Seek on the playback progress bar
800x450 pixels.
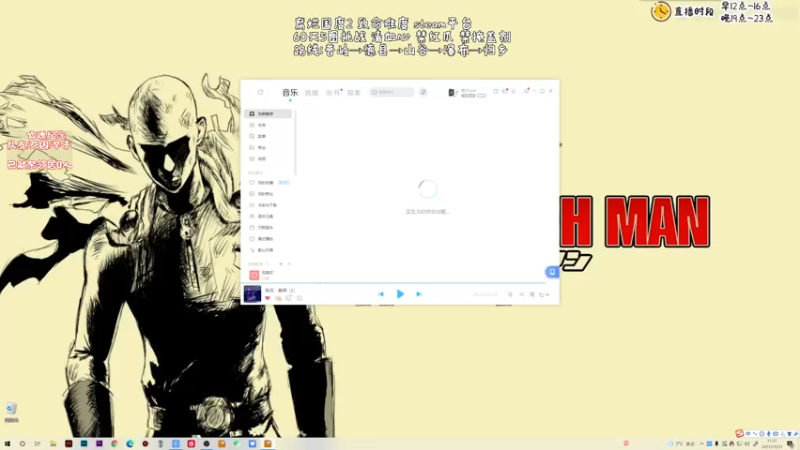coord(394,282)
